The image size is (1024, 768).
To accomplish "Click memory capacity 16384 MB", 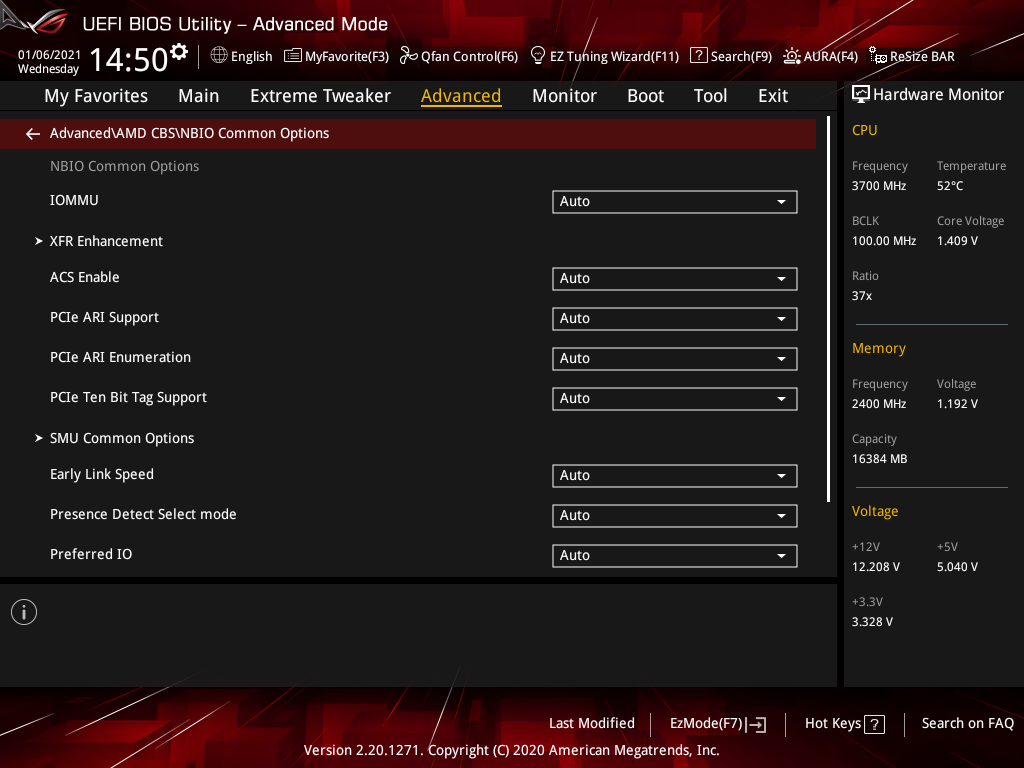I will point(880,459).
